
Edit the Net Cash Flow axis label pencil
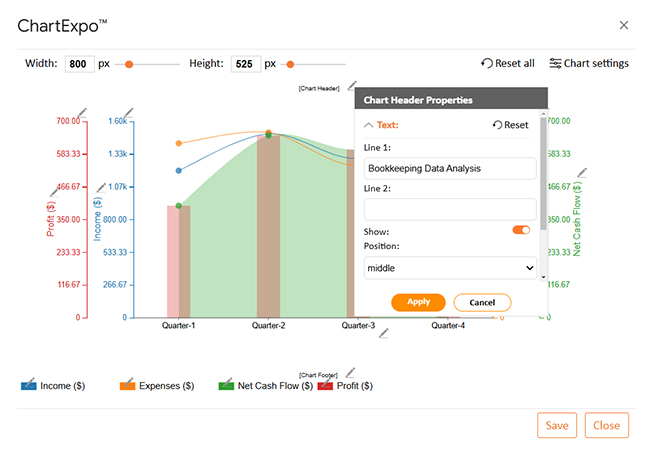click(x=582, y=172)
